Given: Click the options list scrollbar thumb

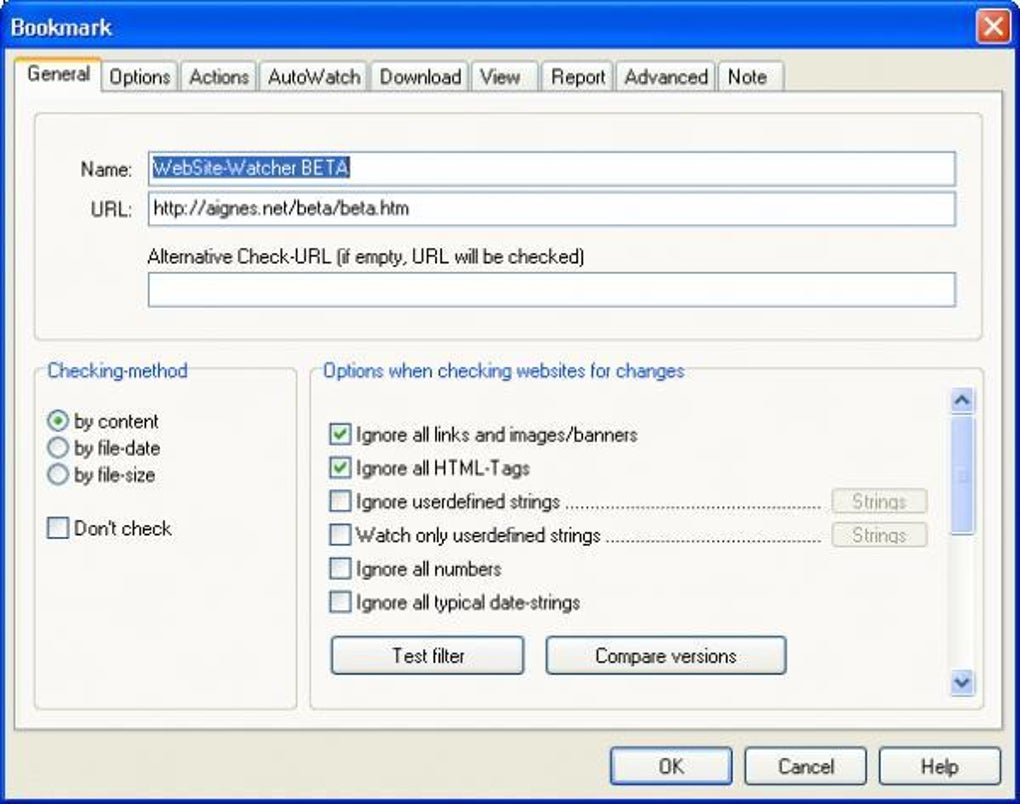Looking at the screenshot, I should click(962, 476).
